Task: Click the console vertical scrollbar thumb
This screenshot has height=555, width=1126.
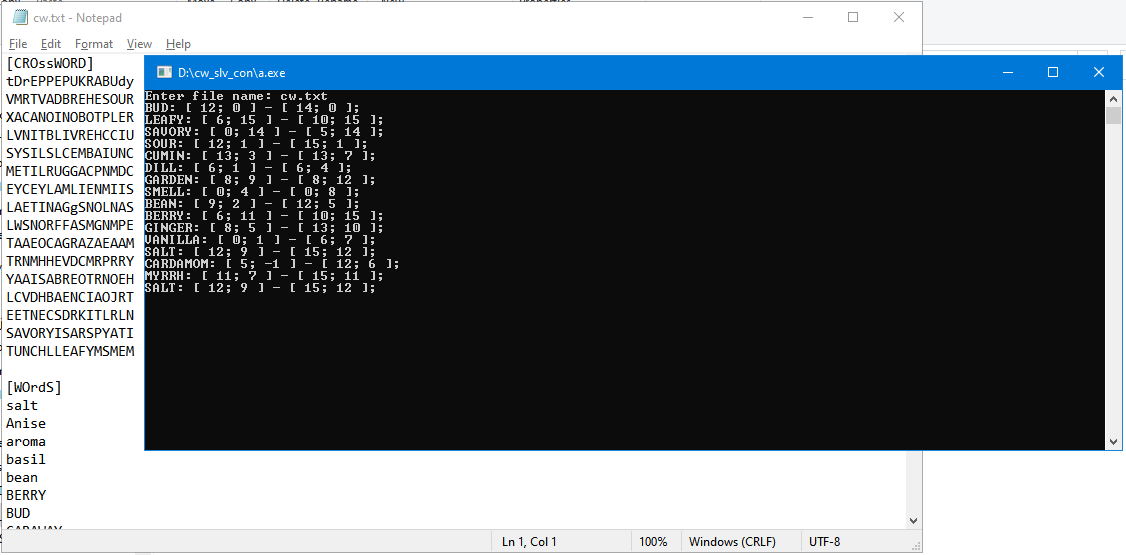Action: coord(1113,116)
